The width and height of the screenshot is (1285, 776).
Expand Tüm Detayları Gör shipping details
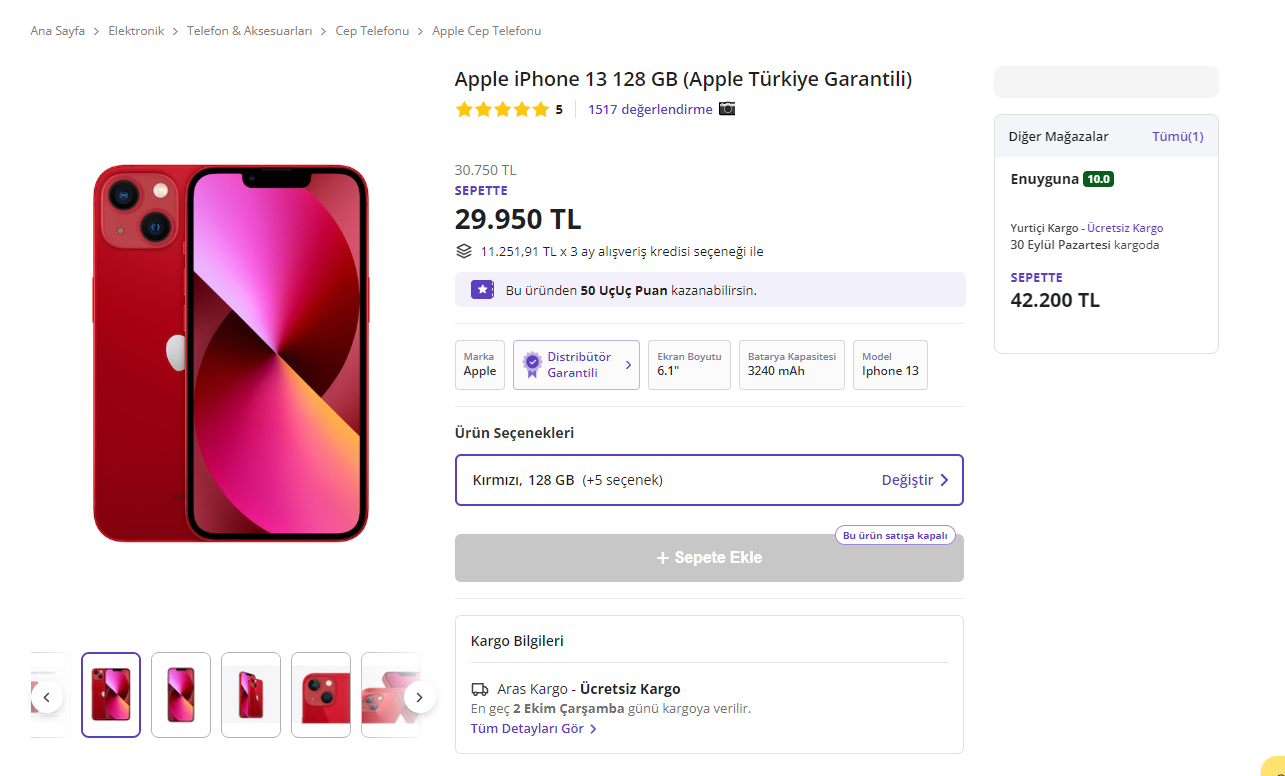click(x=534, y=729)
